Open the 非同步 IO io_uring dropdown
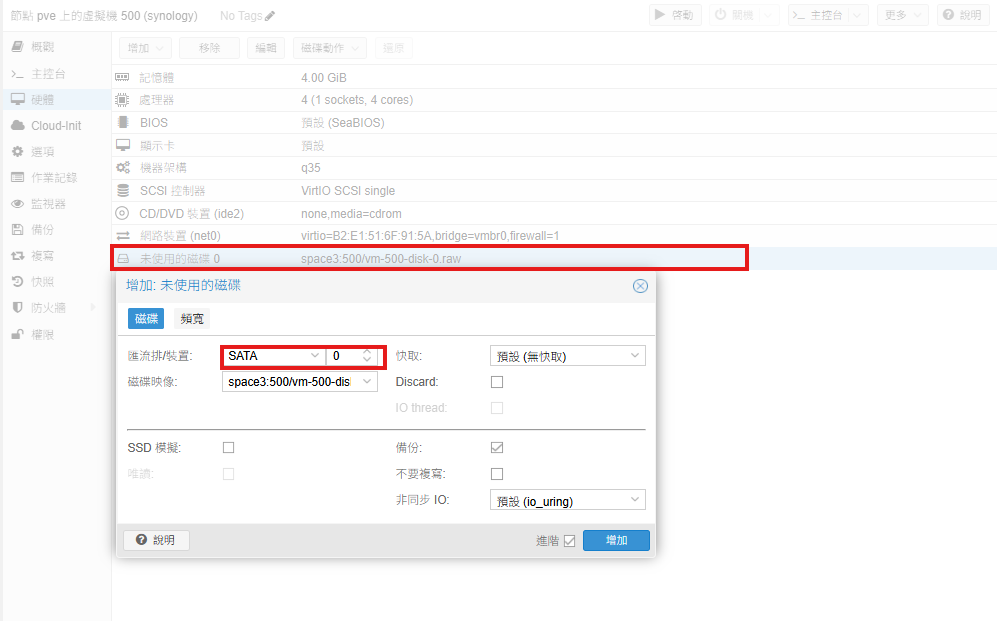 coord(635,500)
